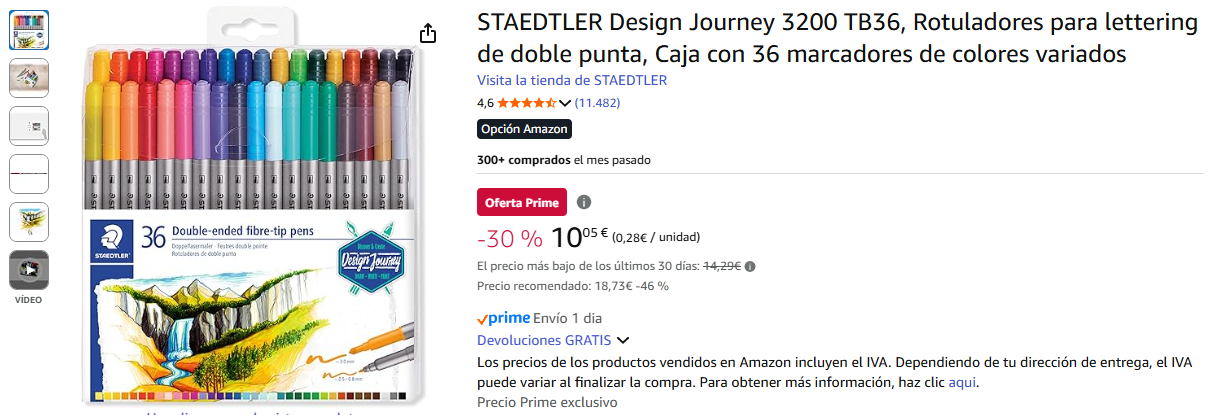The width and height of the screenshot is (1219, 415).
Task: Open info icon next to Oferta Prime
Action: (x=584, y=202)
